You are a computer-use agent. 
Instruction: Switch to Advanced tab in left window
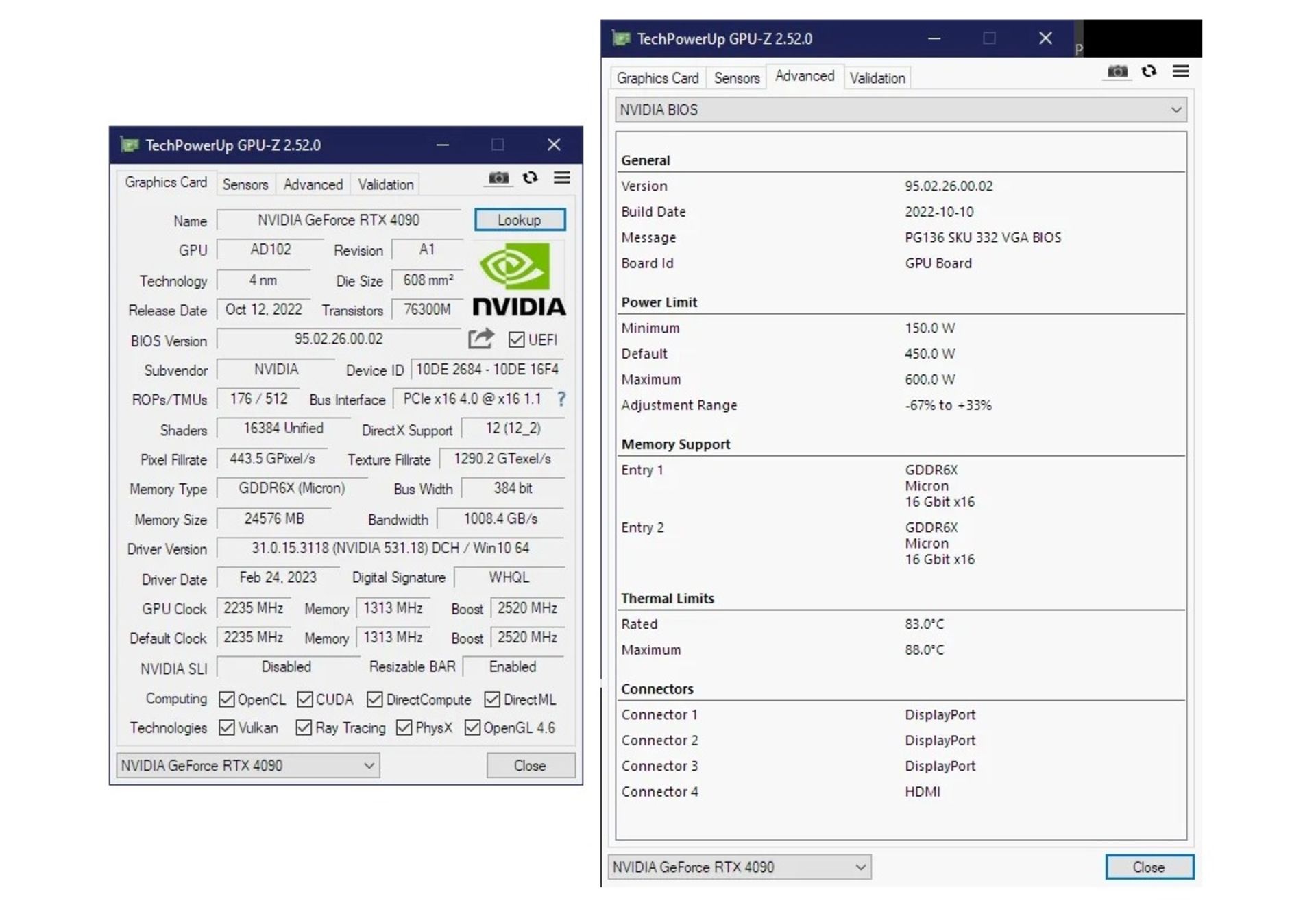[313, 184]
